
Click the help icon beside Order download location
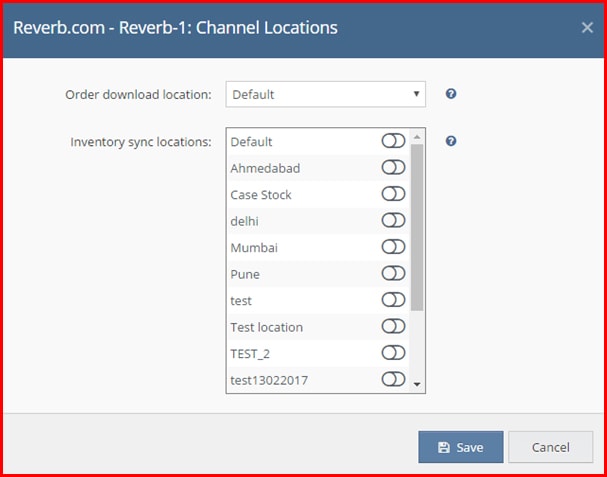451,94
